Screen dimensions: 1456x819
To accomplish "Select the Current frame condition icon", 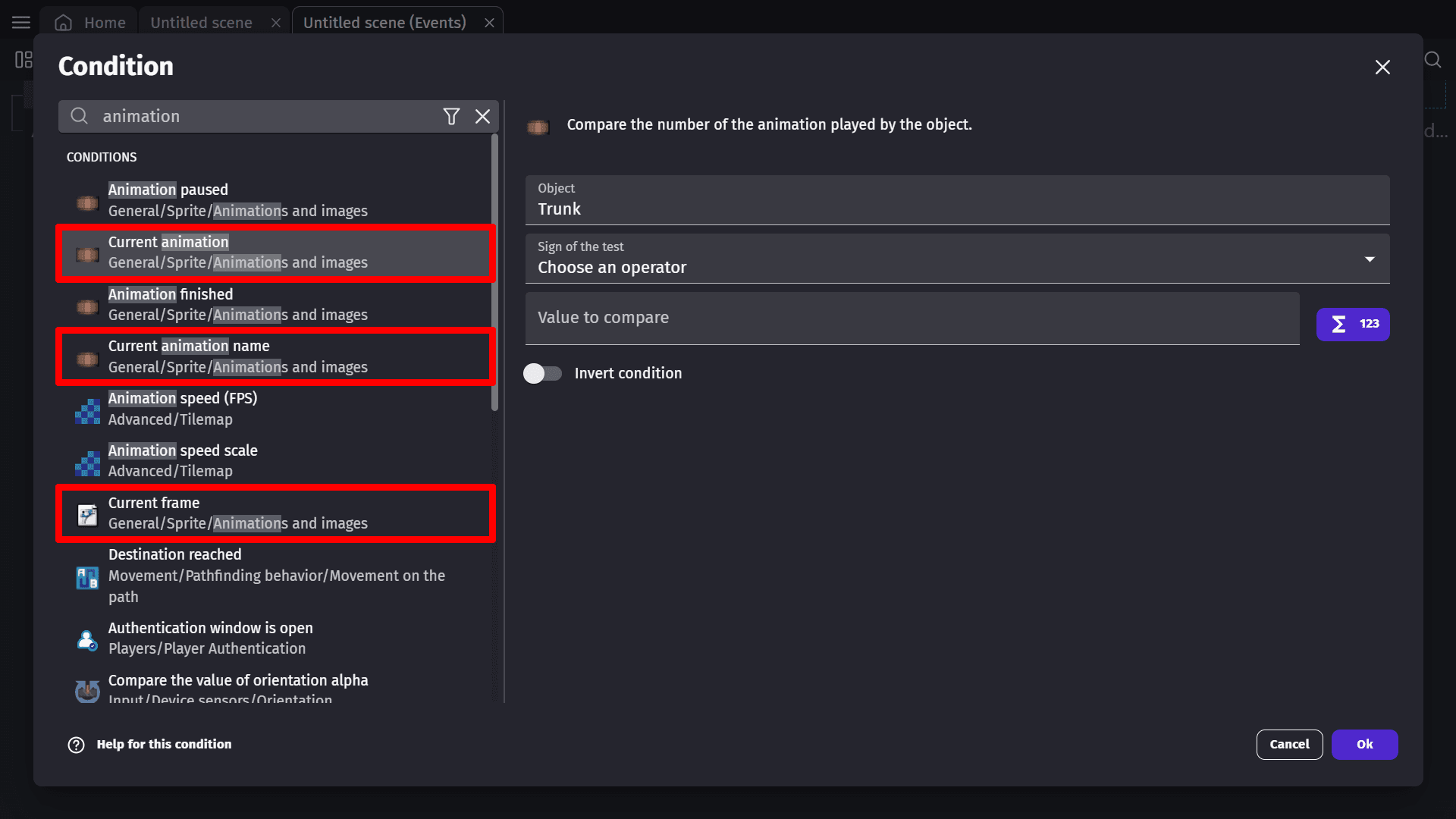I will 87,514.
